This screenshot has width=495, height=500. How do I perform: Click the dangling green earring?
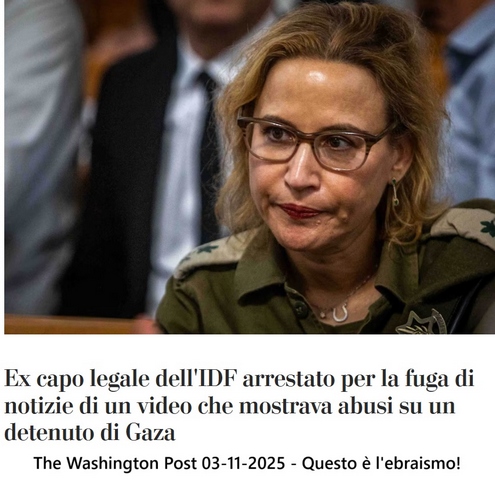pos(395,192)
